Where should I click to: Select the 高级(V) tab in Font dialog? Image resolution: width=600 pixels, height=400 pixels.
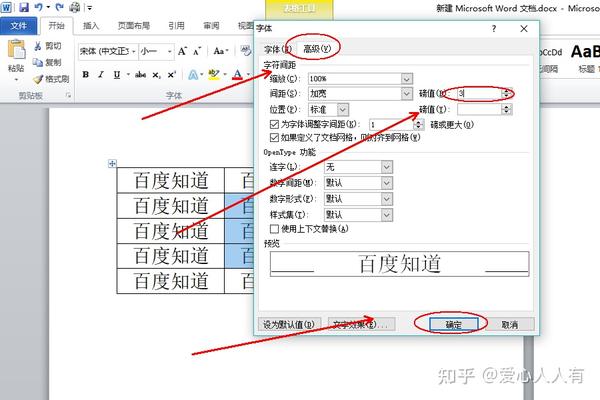coord(317,49)
